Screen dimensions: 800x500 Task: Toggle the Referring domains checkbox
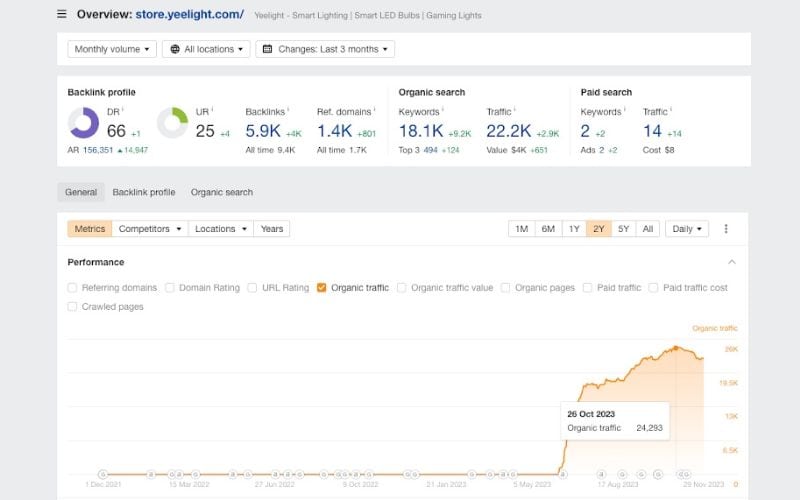pos(72,288)
